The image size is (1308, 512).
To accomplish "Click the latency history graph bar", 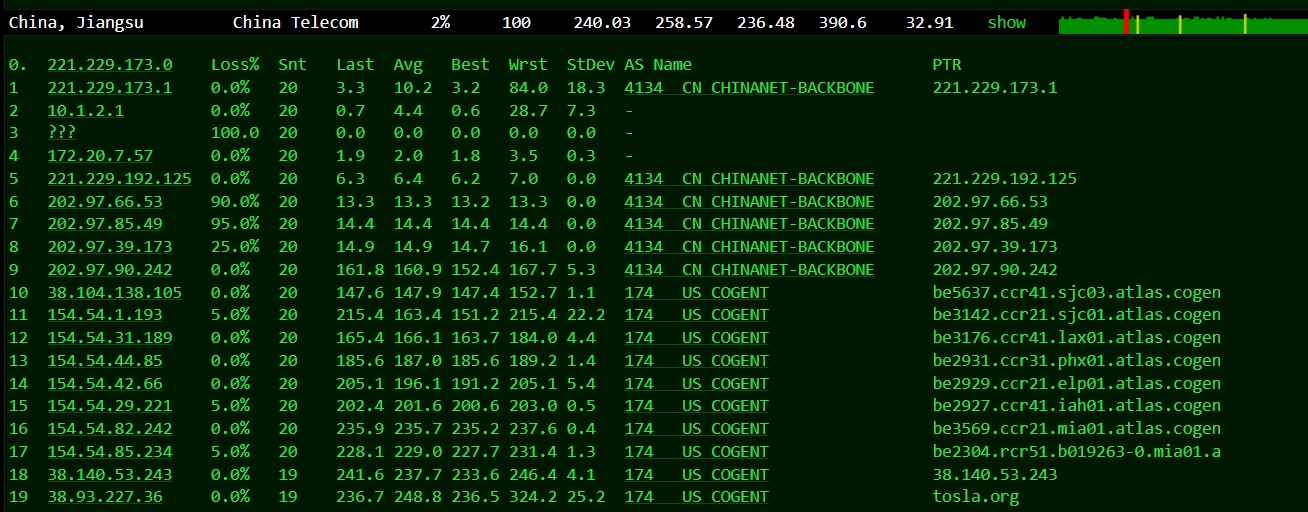I will [1183, 22].
